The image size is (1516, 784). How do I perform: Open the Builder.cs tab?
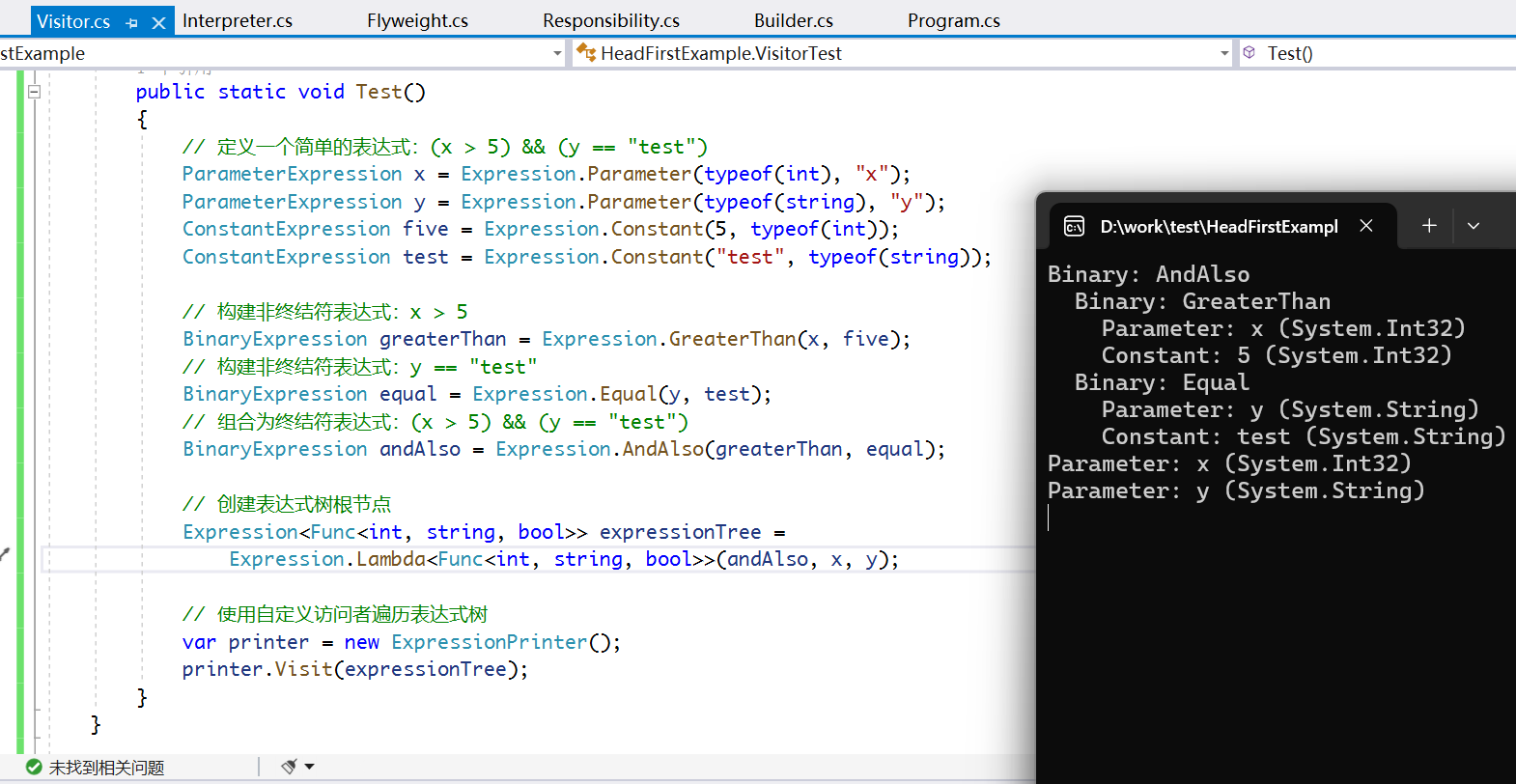coord(793,21)
